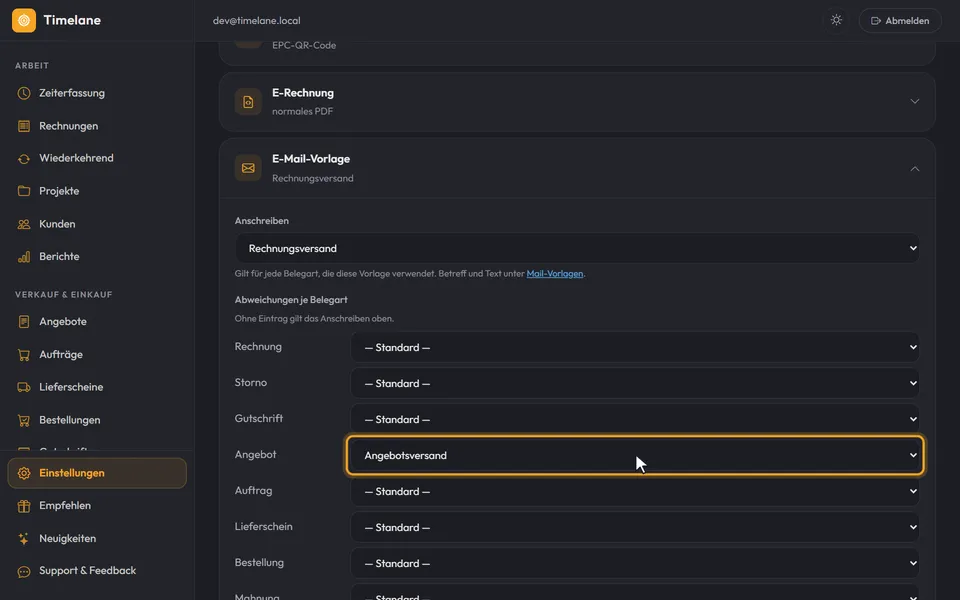Click the Timelane logo icon
960x600 pixels.
24,20
